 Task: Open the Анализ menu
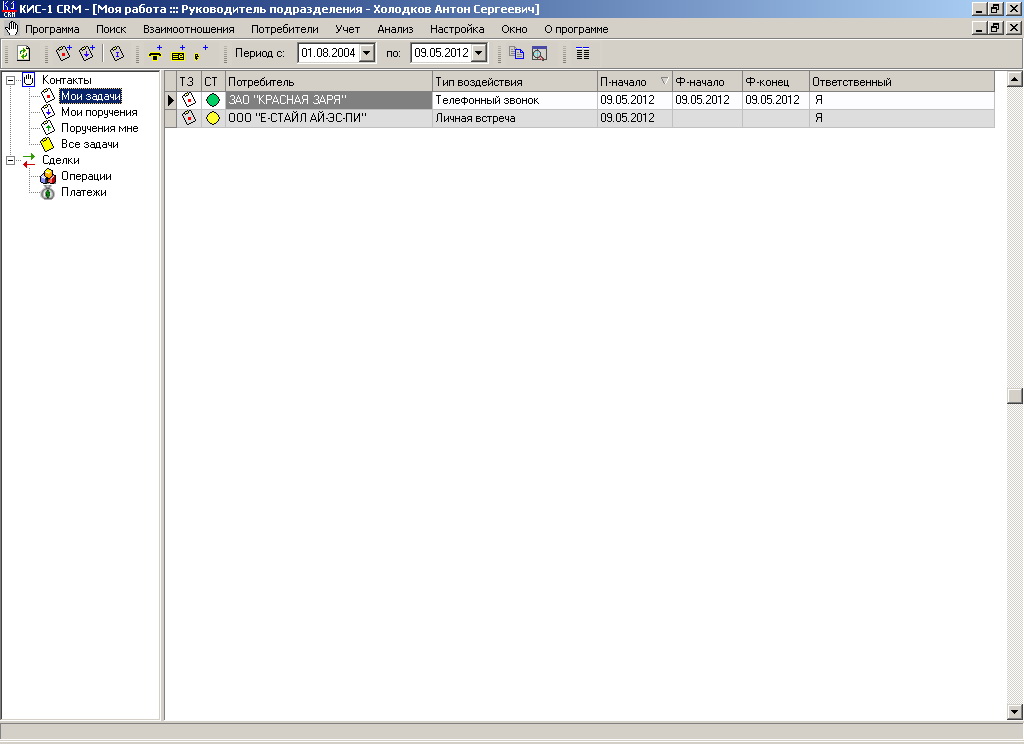[x=395, y=29]
